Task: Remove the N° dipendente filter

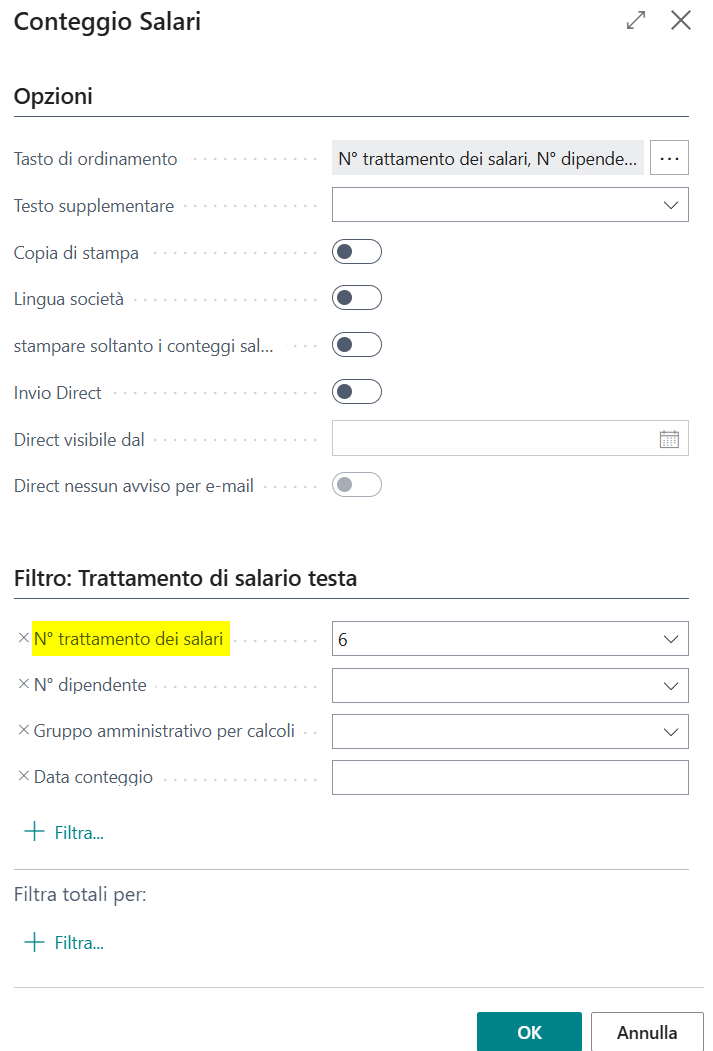Action: pyautogui.click(x=23, y=685)
